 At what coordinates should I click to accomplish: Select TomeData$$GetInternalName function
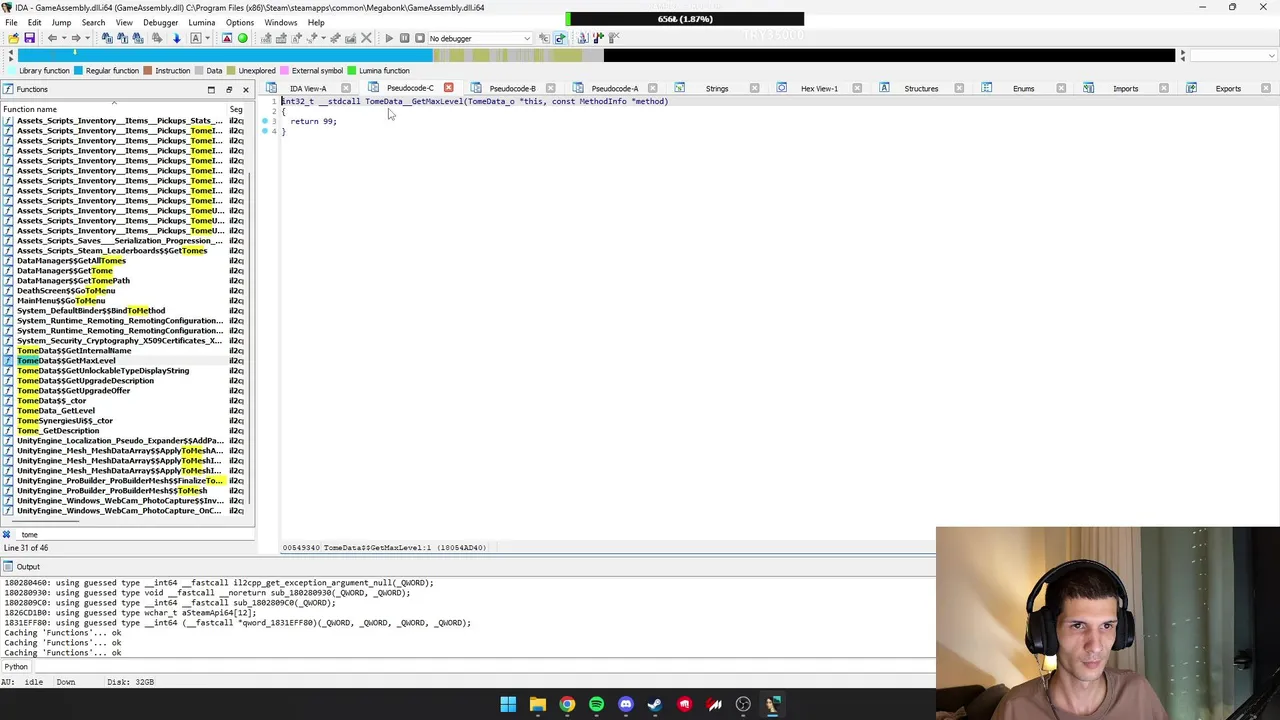[74, 350]
